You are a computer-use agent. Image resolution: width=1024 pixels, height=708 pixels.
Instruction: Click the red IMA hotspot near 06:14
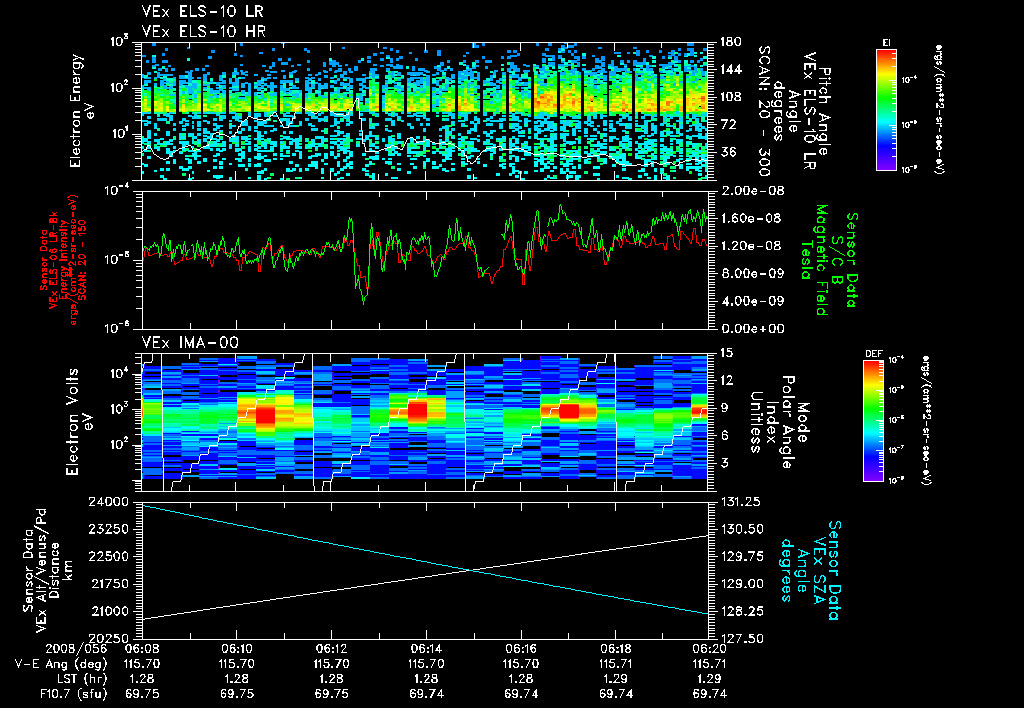click(x=417, y=411)
